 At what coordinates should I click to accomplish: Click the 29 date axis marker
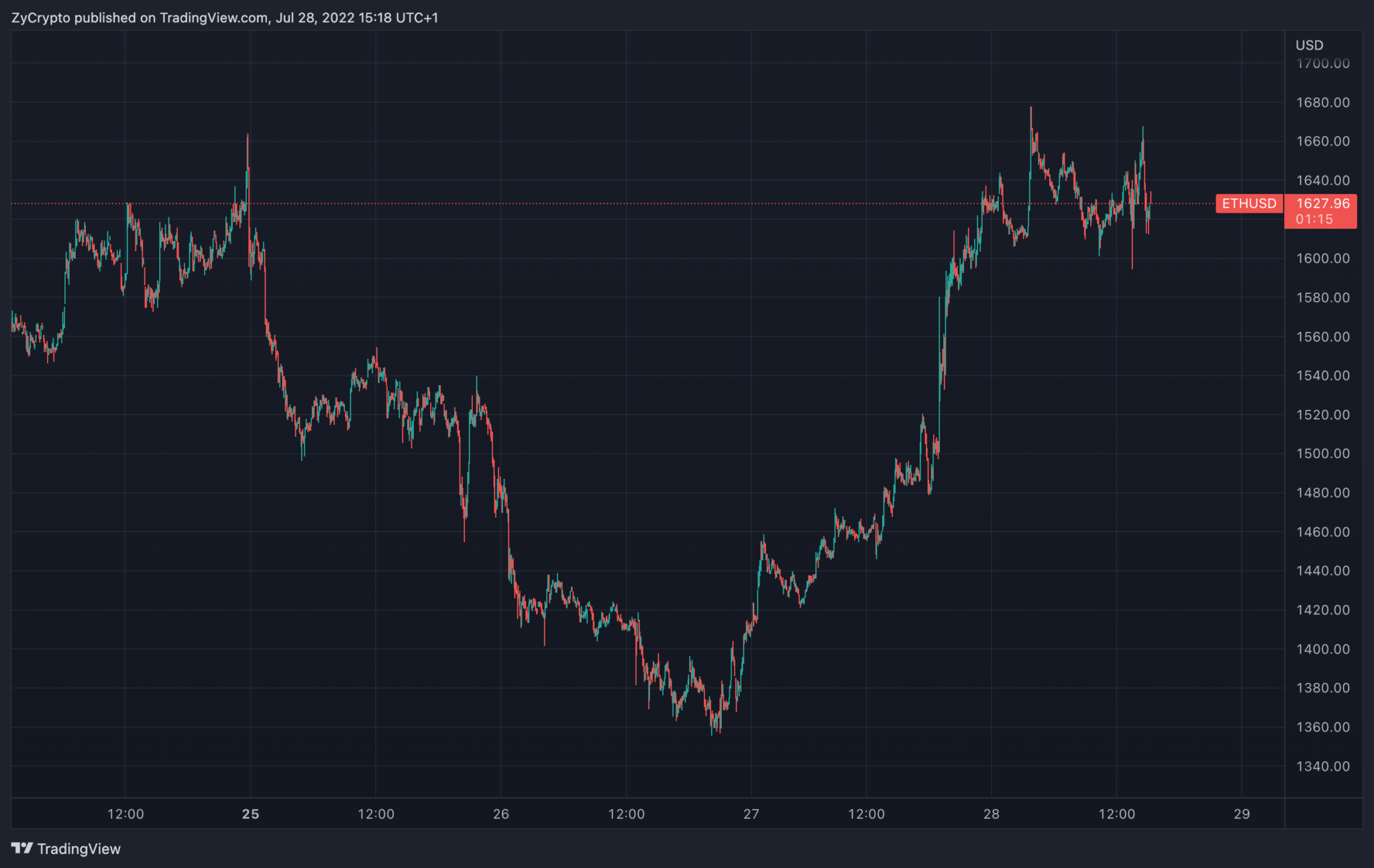(x=1241, y=814)
